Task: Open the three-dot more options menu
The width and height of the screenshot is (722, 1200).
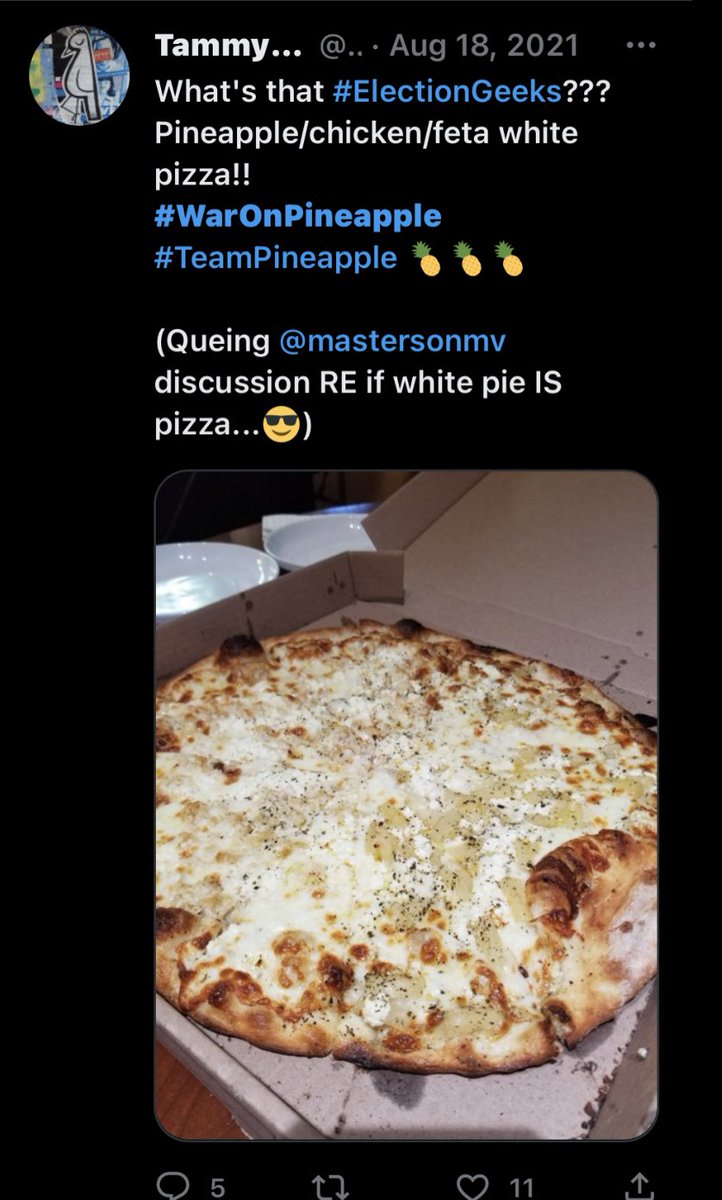Action: (x=640, y=45)
